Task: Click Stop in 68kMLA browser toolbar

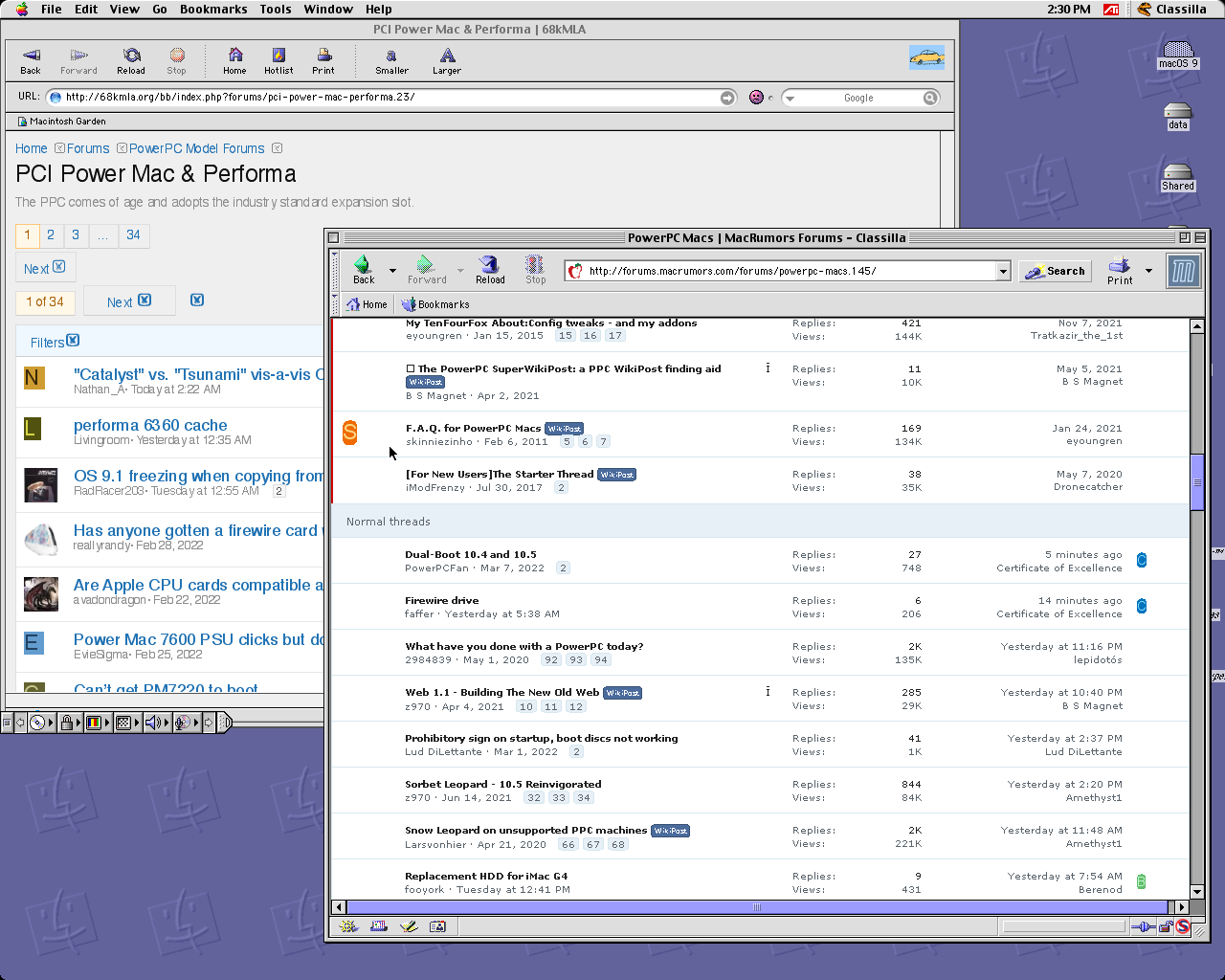Action: [x=177, y=62]
